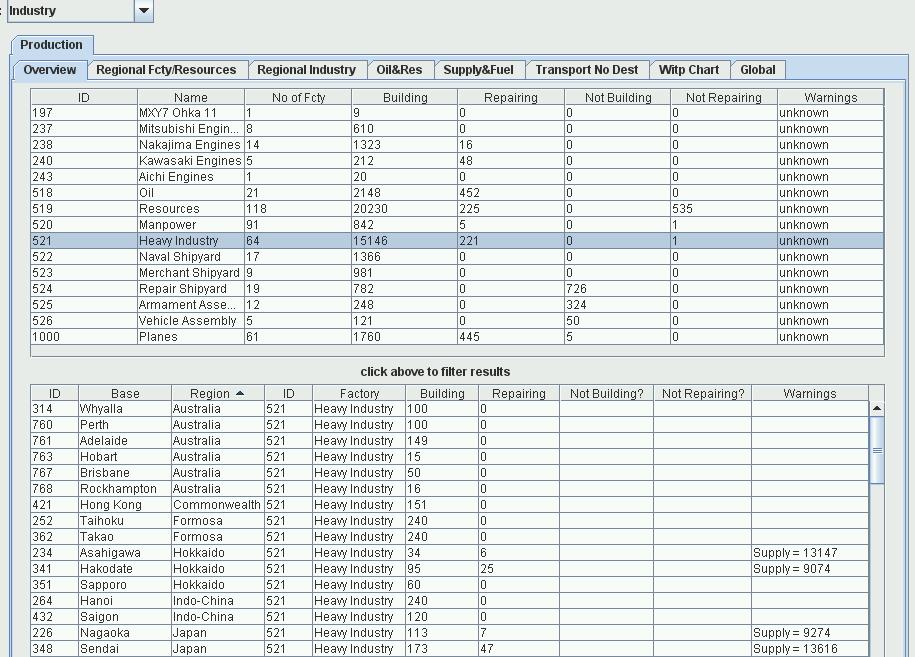The width and height of the screenshot is (915, 657).
Task: Select the Merchant Shipyard row
Action: point(457,273)
